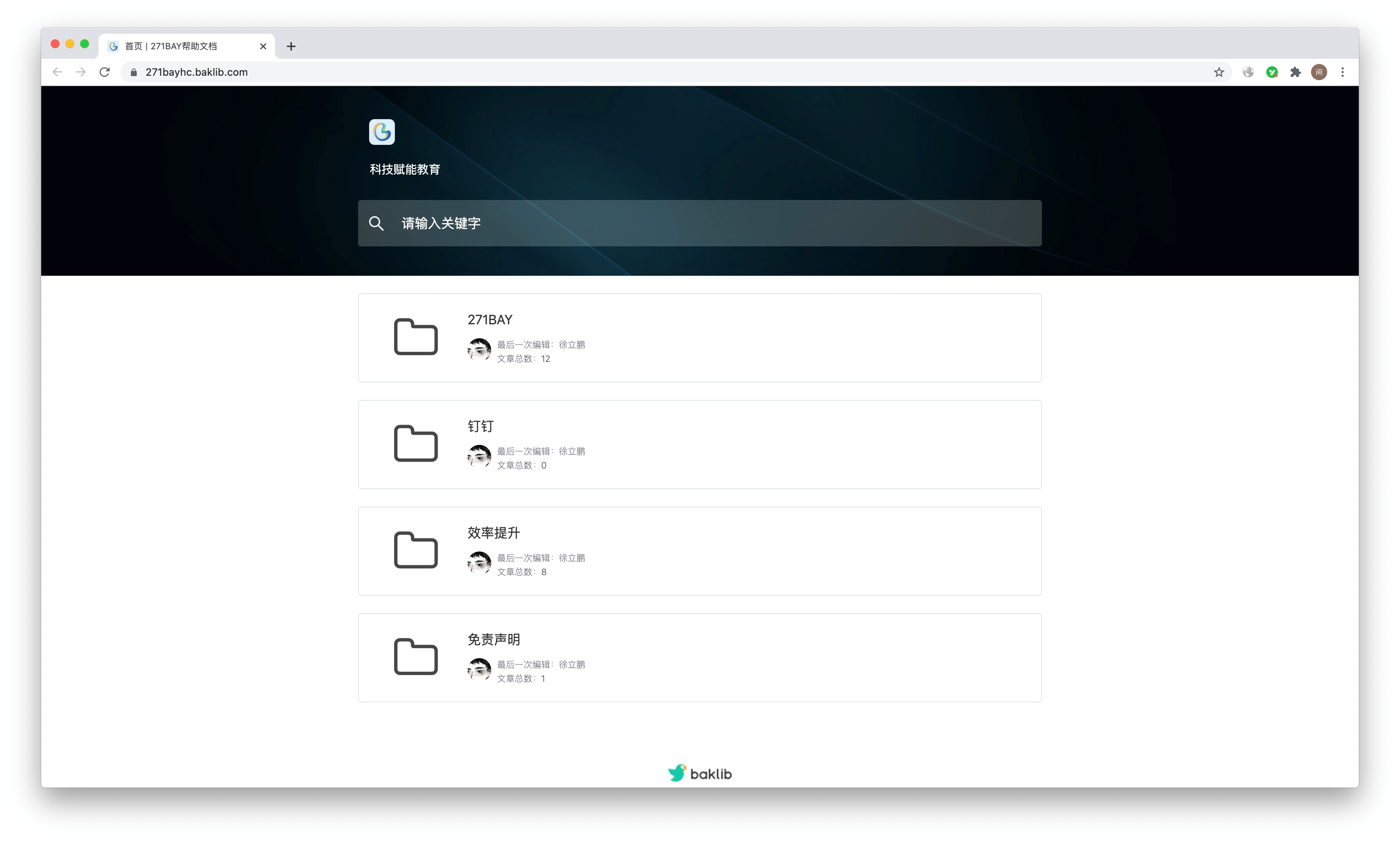The width and height of the screenshot is (1400, 842).
Task: Click the 免责声明 category title
Action: [x=493, y=639]
